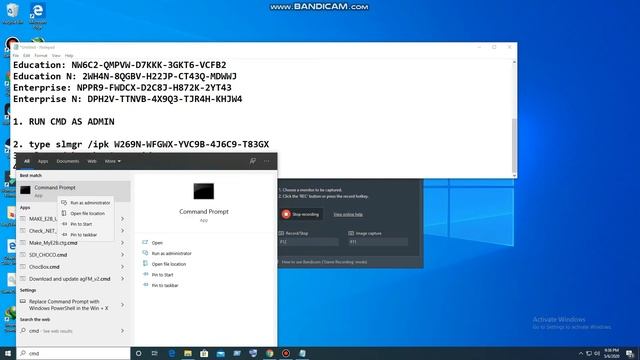Open Task View on the taskbar
Viewport: 640px width, 360px height.
click(x=155, y=353)
